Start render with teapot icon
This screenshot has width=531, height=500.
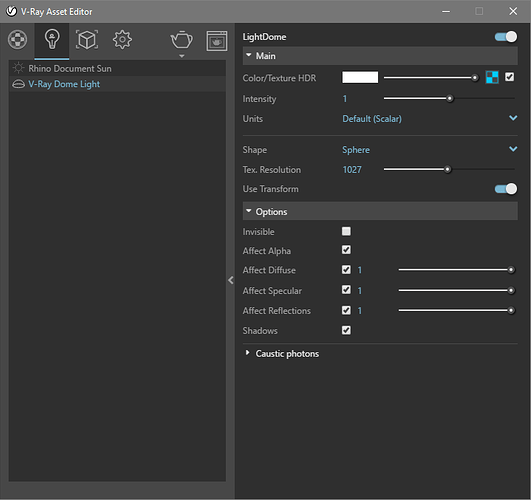point(182,40)
